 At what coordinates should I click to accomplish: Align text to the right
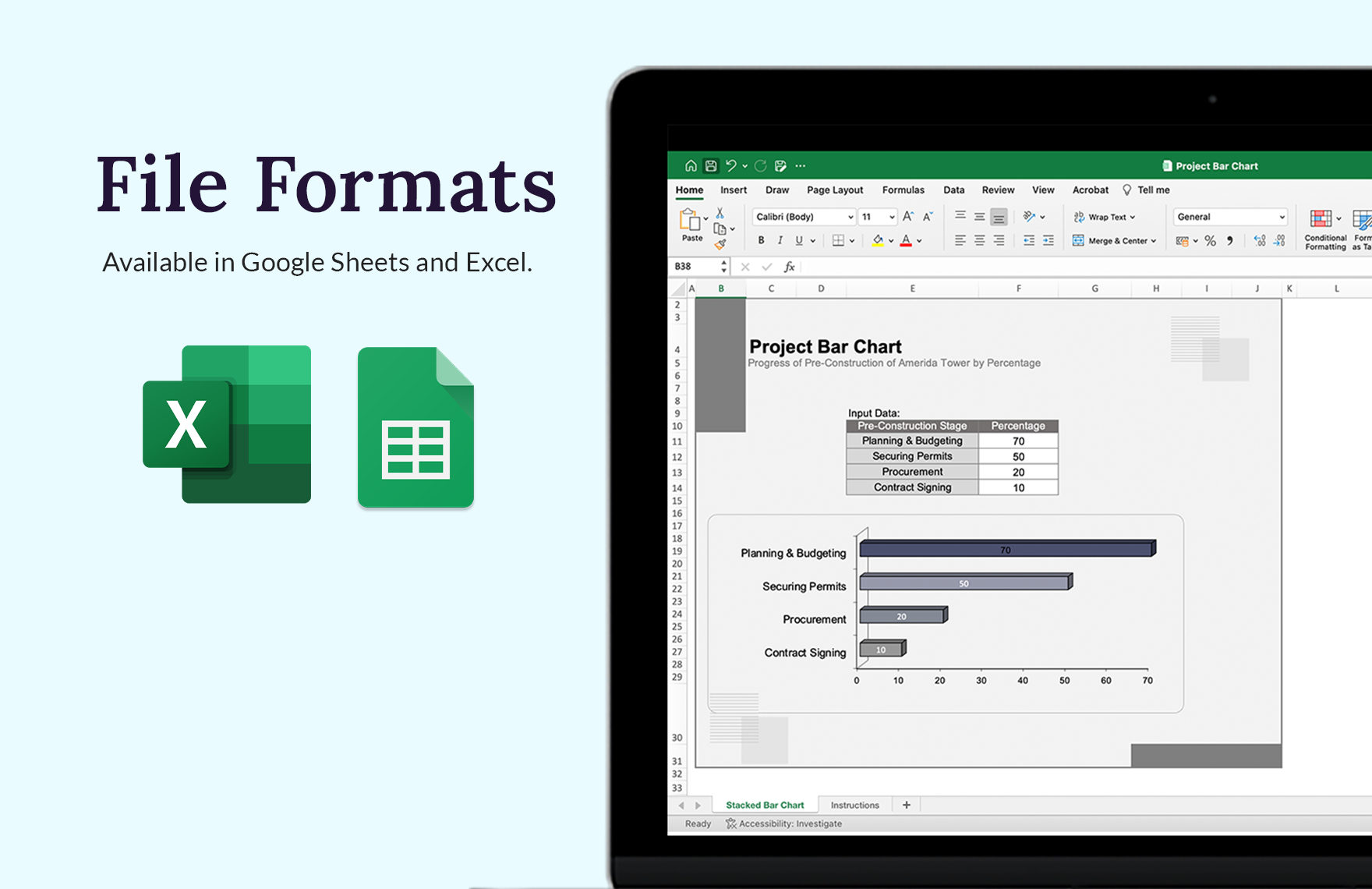click(x=999, y=240)
